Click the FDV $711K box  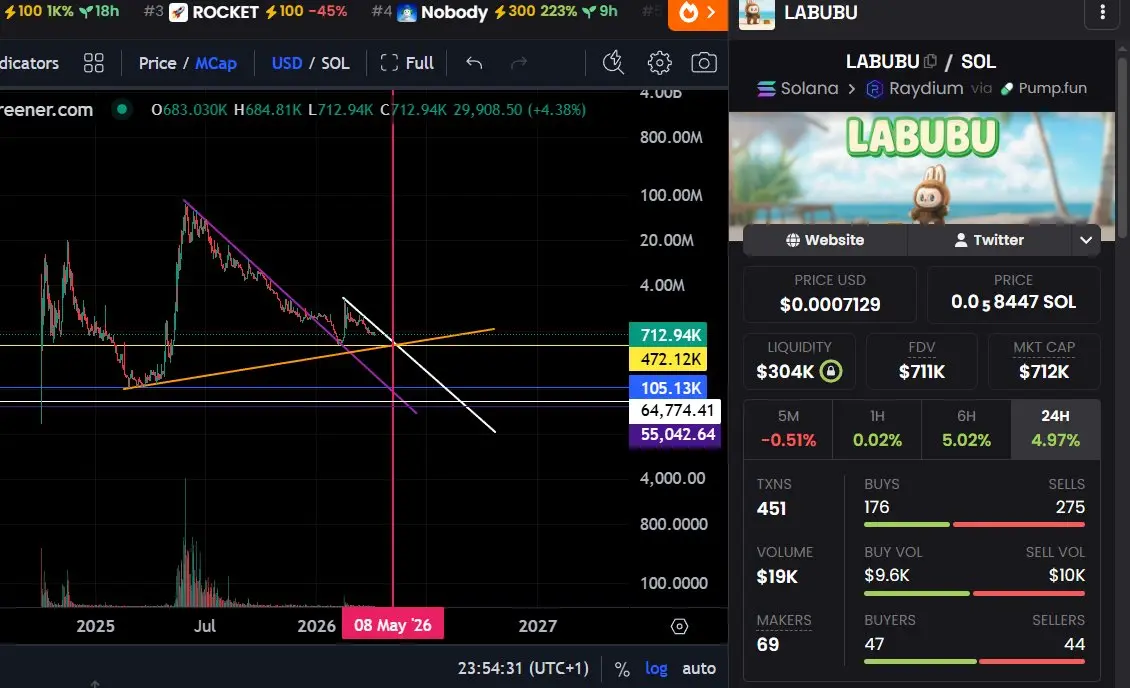(x=922, y=361)
